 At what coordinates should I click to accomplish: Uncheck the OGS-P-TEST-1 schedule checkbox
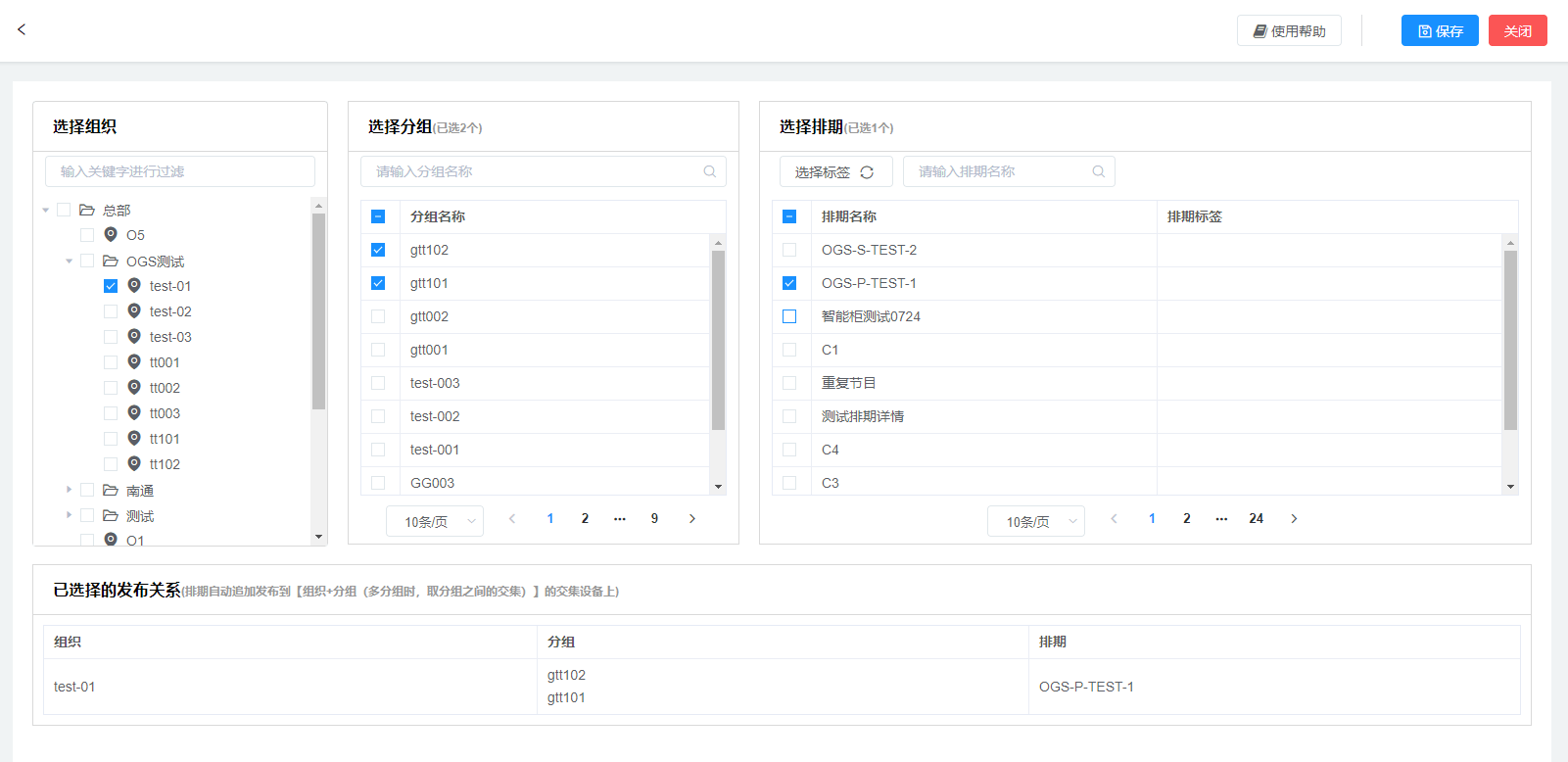coord(789,283)
